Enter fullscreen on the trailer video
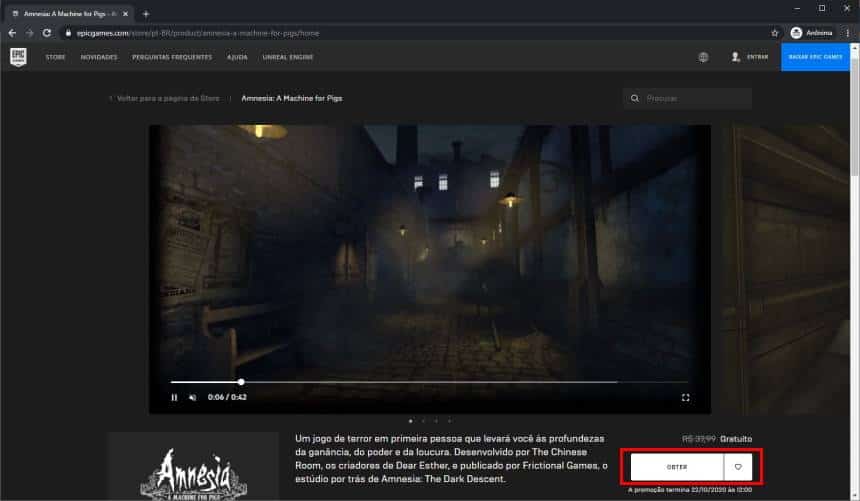This screenshot has width=860, height=501. 686,397
